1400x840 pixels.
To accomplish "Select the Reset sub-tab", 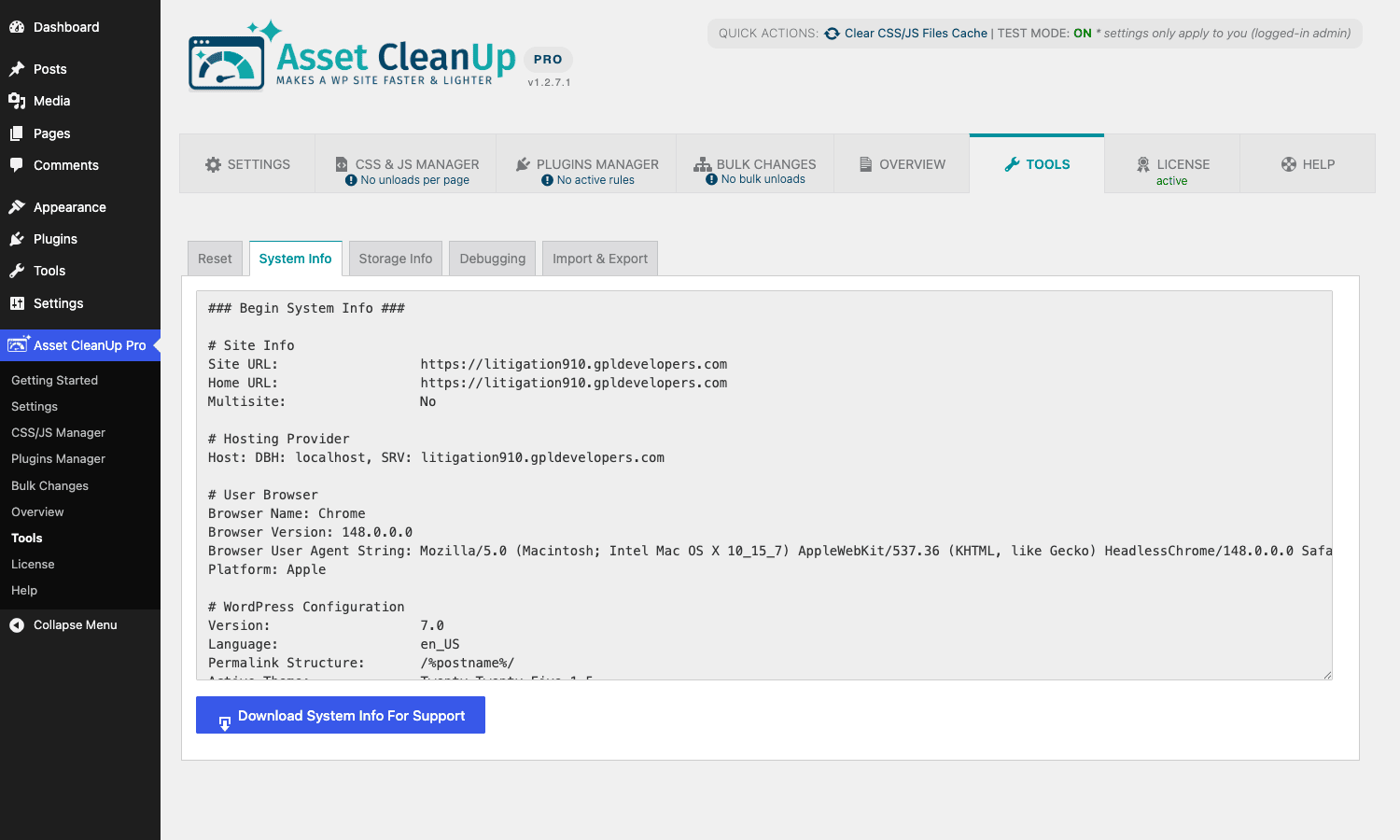I will tap(215, 259).
